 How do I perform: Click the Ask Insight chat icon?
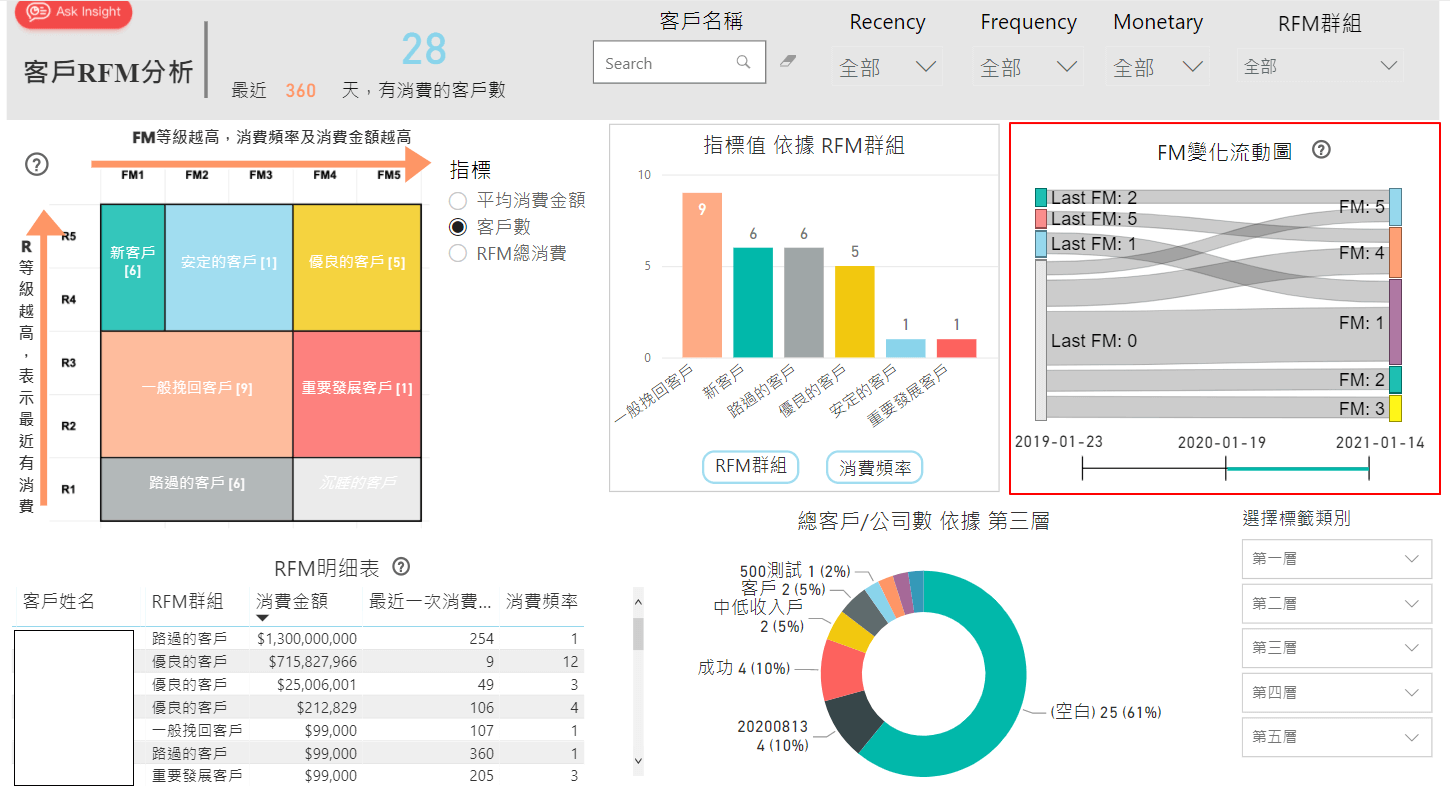[38, 12]
